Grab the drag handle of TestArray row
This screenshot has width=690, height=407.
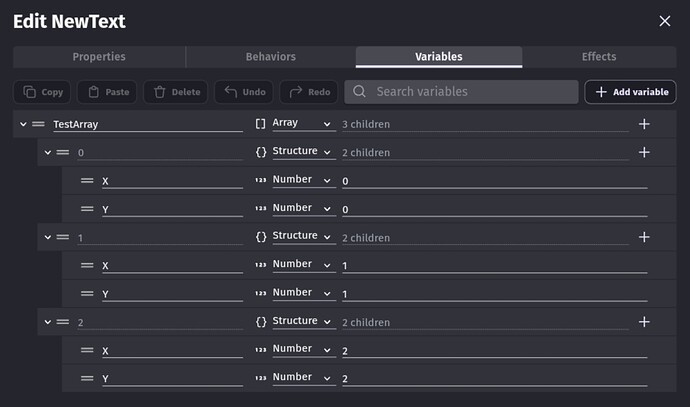(38, 124)
